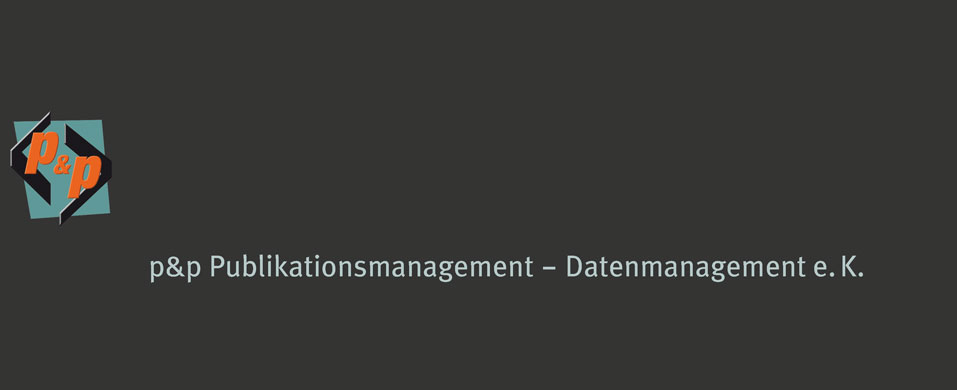
Task: Click the p&p company logo
Action: click(61, 168)
